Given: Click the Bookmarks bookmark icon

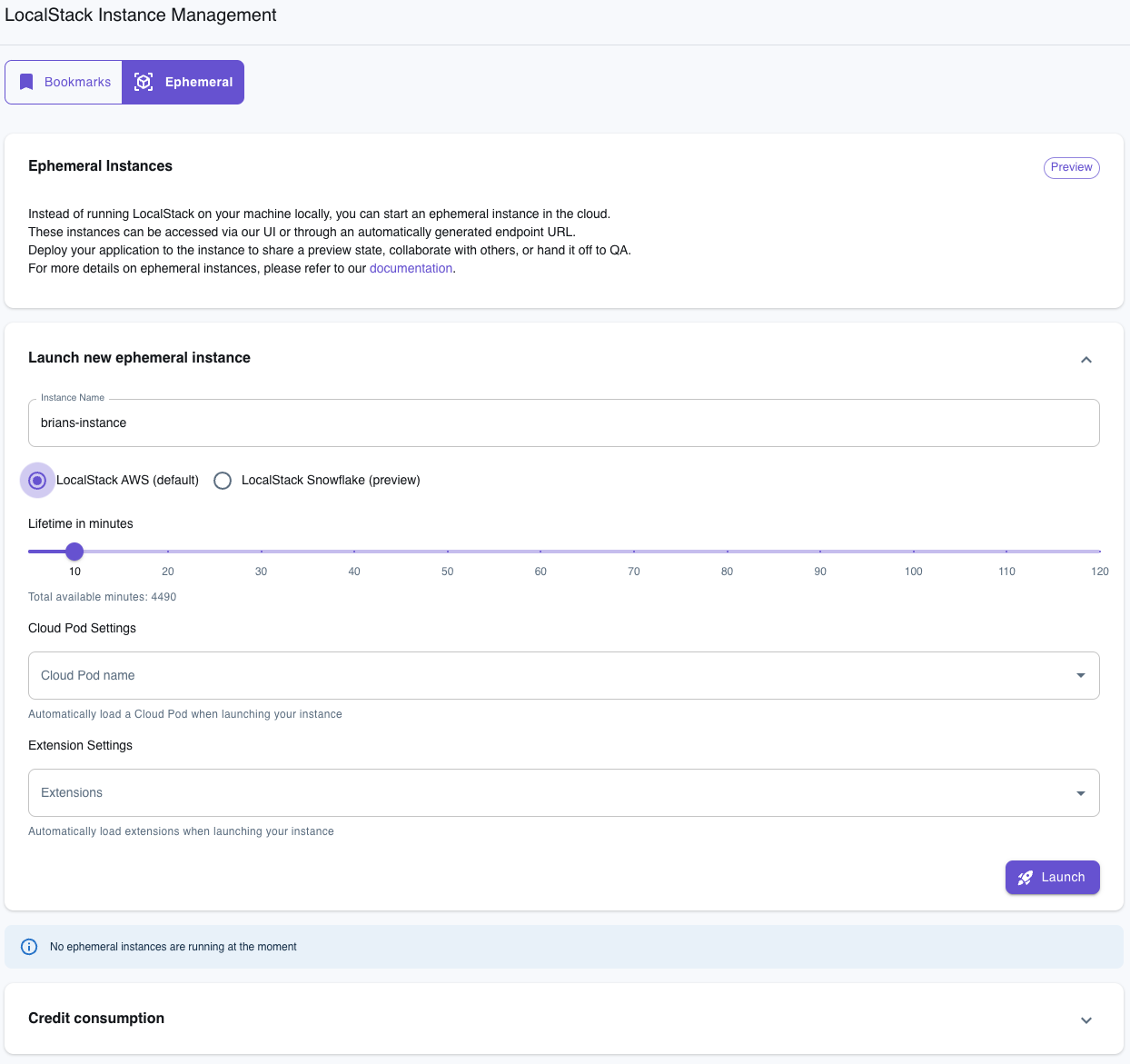Looking at the screenshot, I should click(x=27, y=82).
